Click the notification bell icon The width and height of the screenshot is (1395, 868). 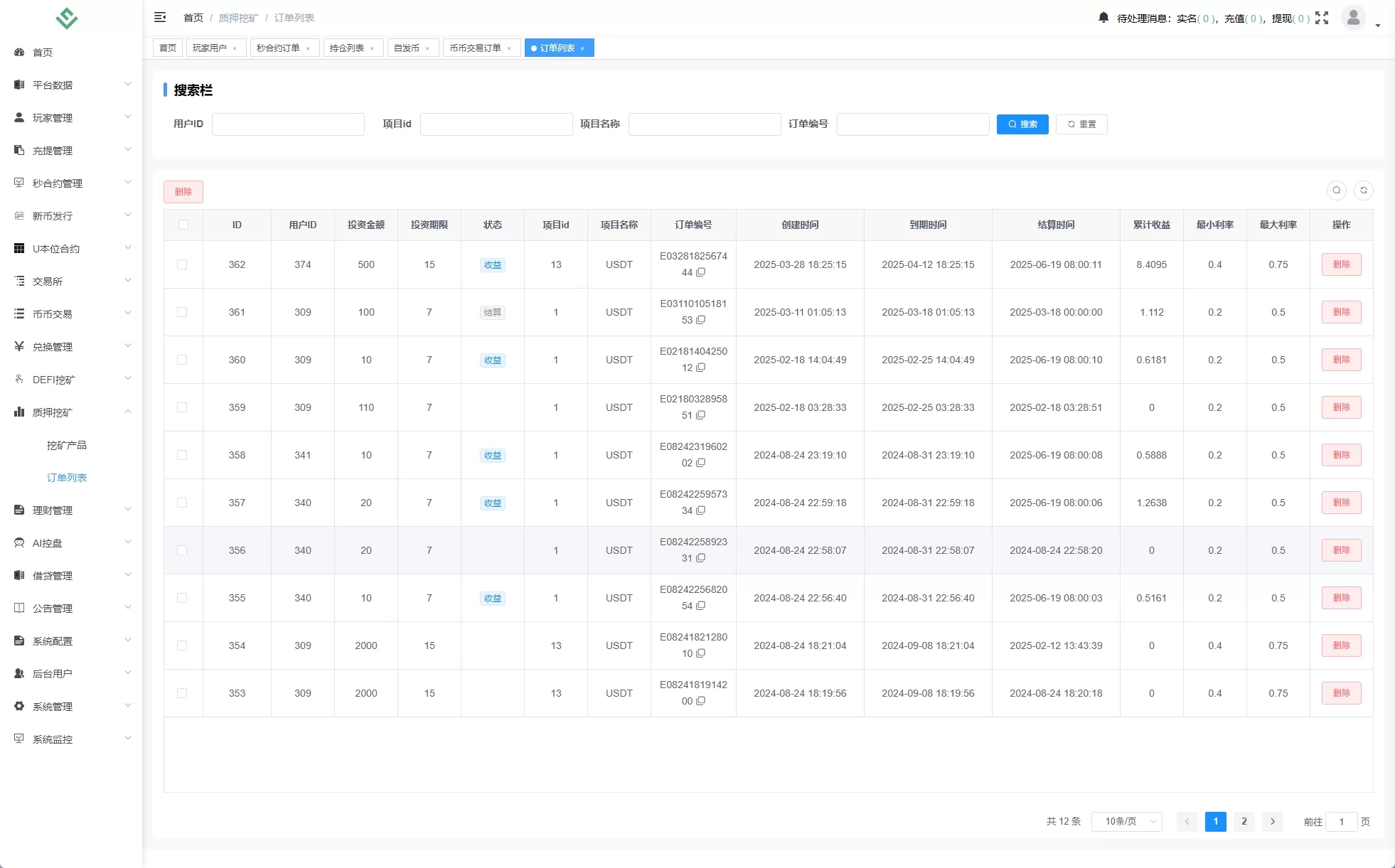(1103, 18)
